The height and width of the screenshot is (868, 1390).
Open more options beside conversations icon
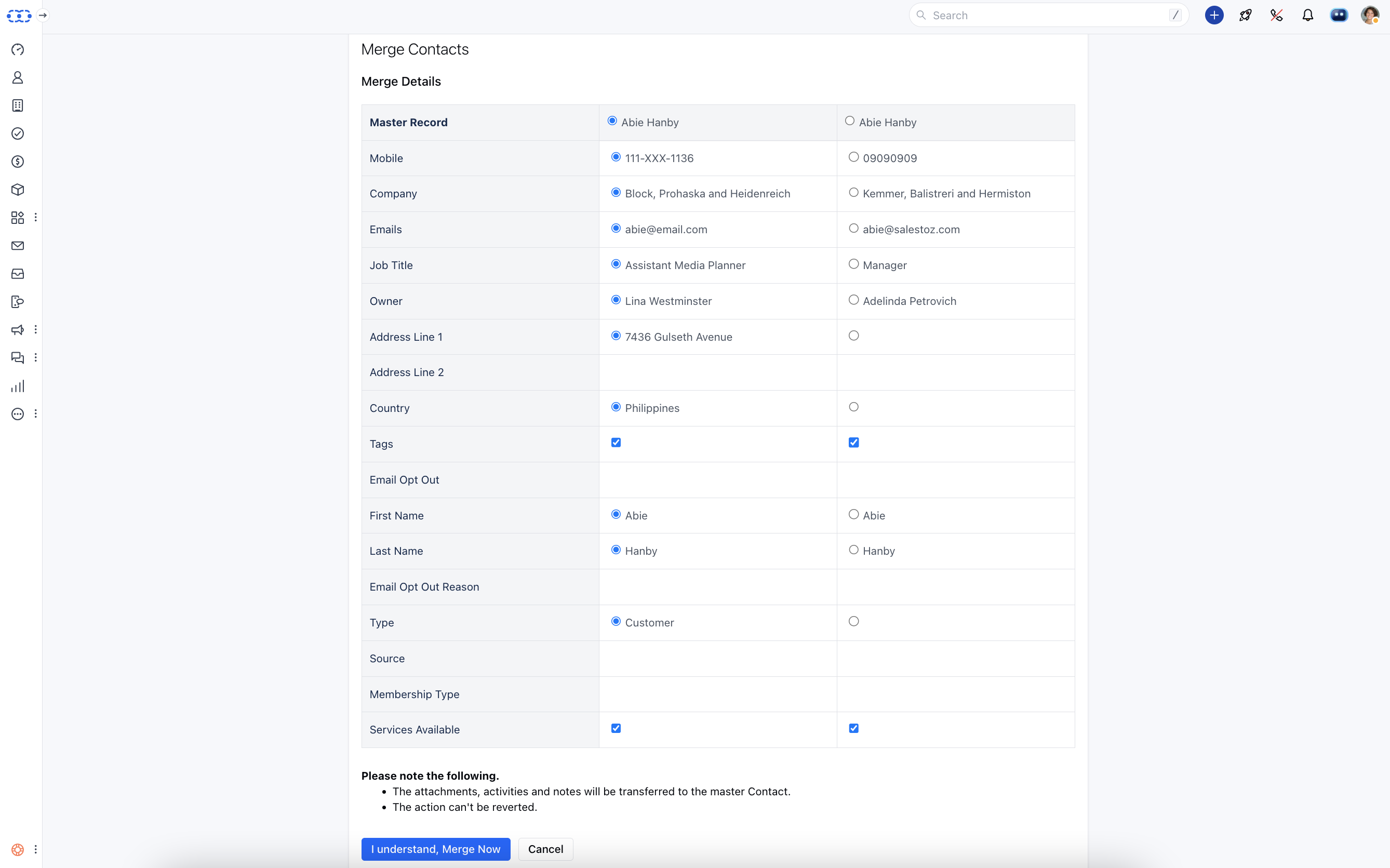point(36,358)
